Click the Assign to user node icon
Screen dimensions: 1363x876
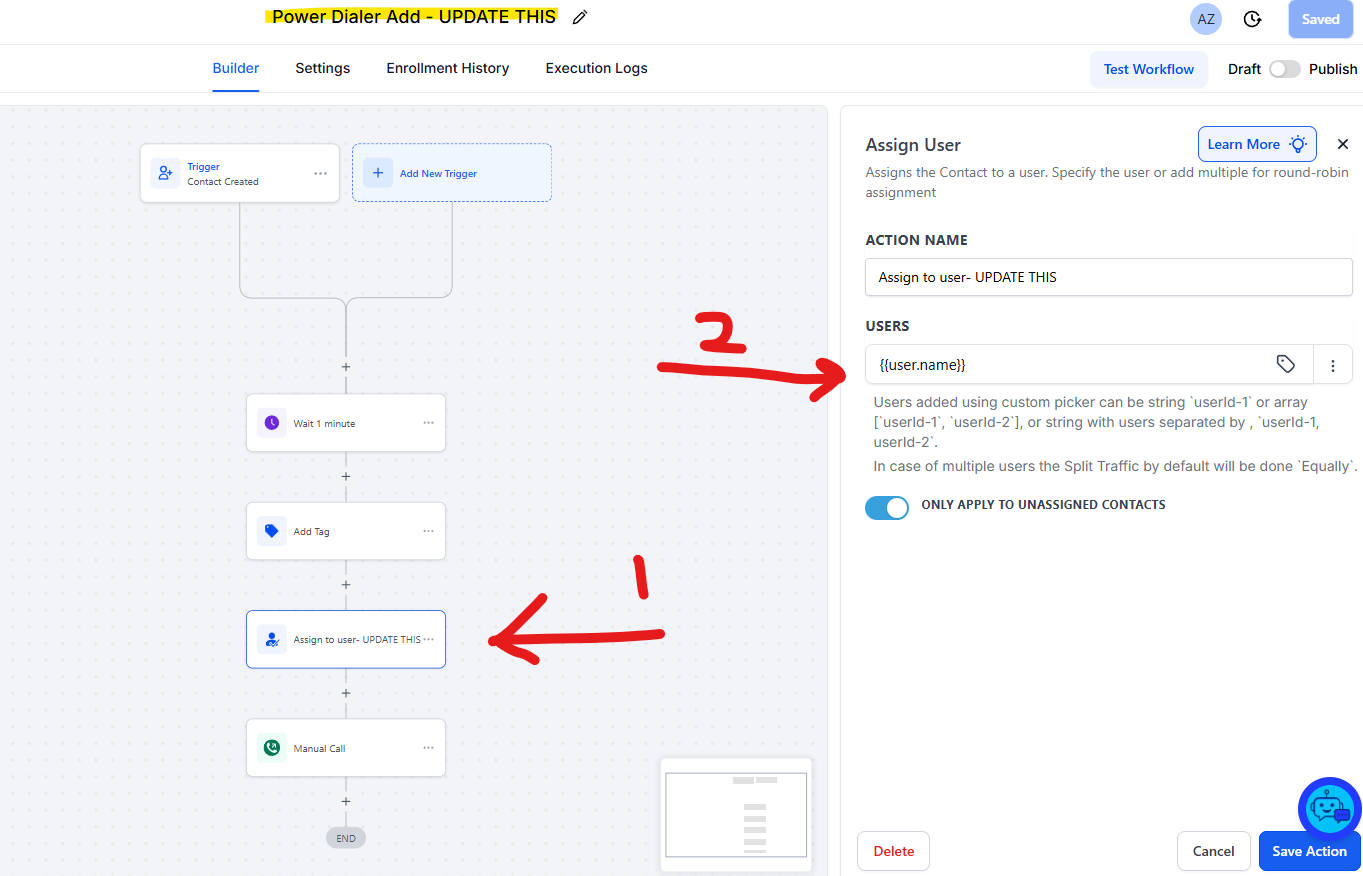tap(272, 639)
